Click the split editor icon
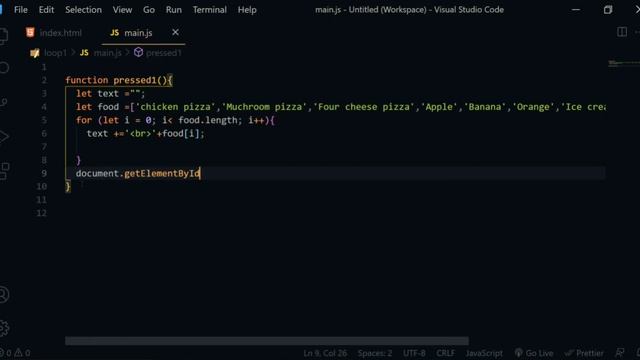This screenshot has height=360, width=640. pos(622,32)
